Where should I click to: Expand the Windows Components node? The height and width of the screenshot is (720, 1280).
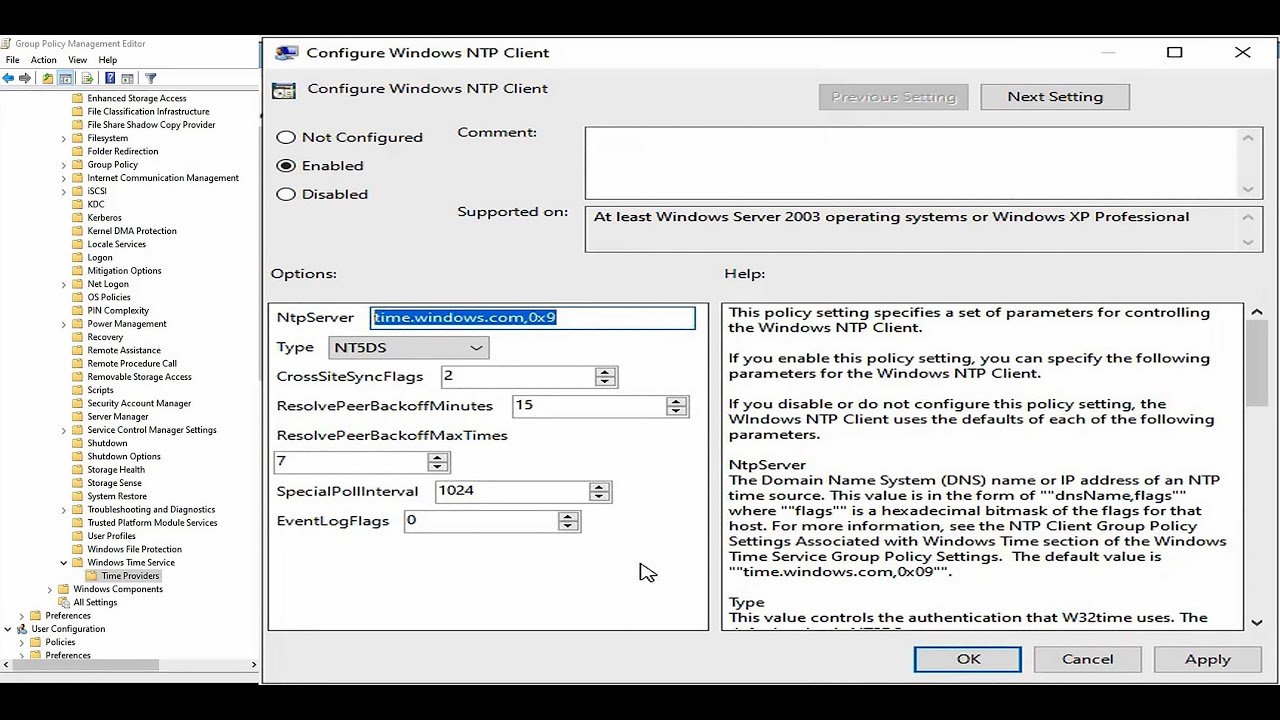coord(50,589)
